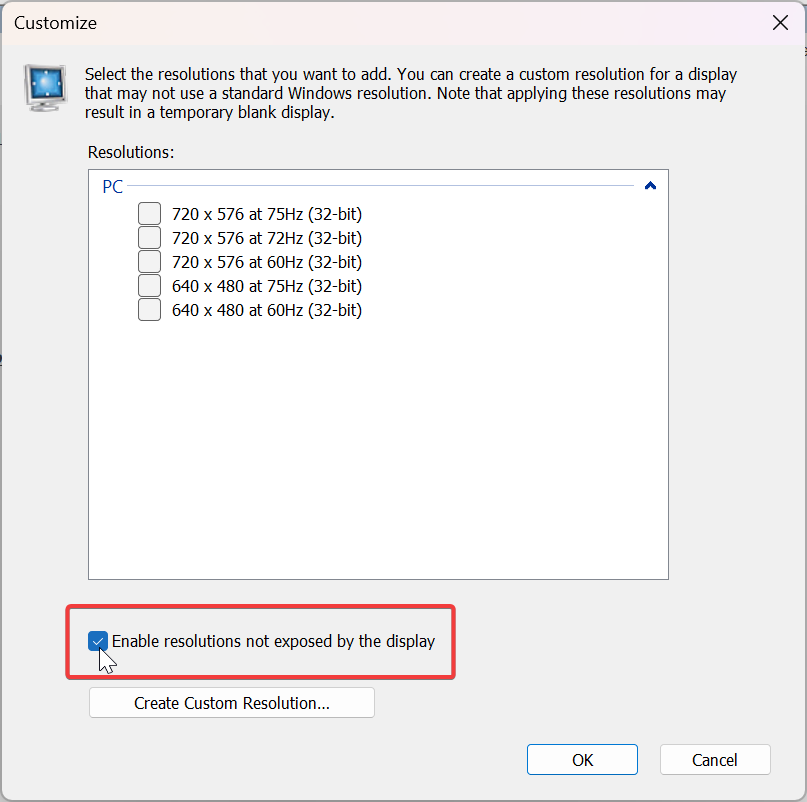807x802 pixels.
Task: Click the text label '640 x 480 at 60Hz (32-bit)'
Action: pyautogui.click(x=267, y=310)
